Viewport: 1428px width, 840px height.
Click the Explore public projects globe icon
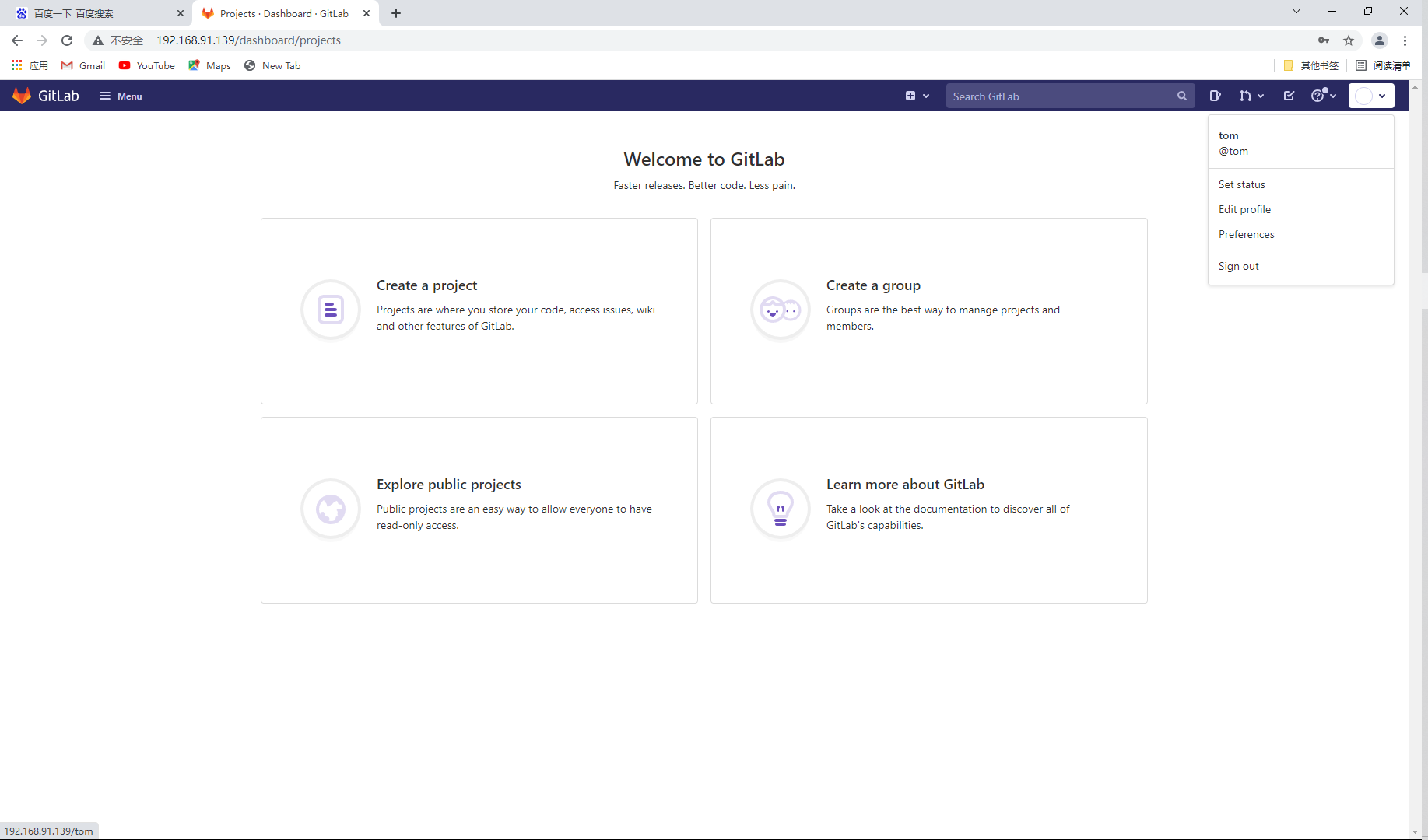point(331,509)
